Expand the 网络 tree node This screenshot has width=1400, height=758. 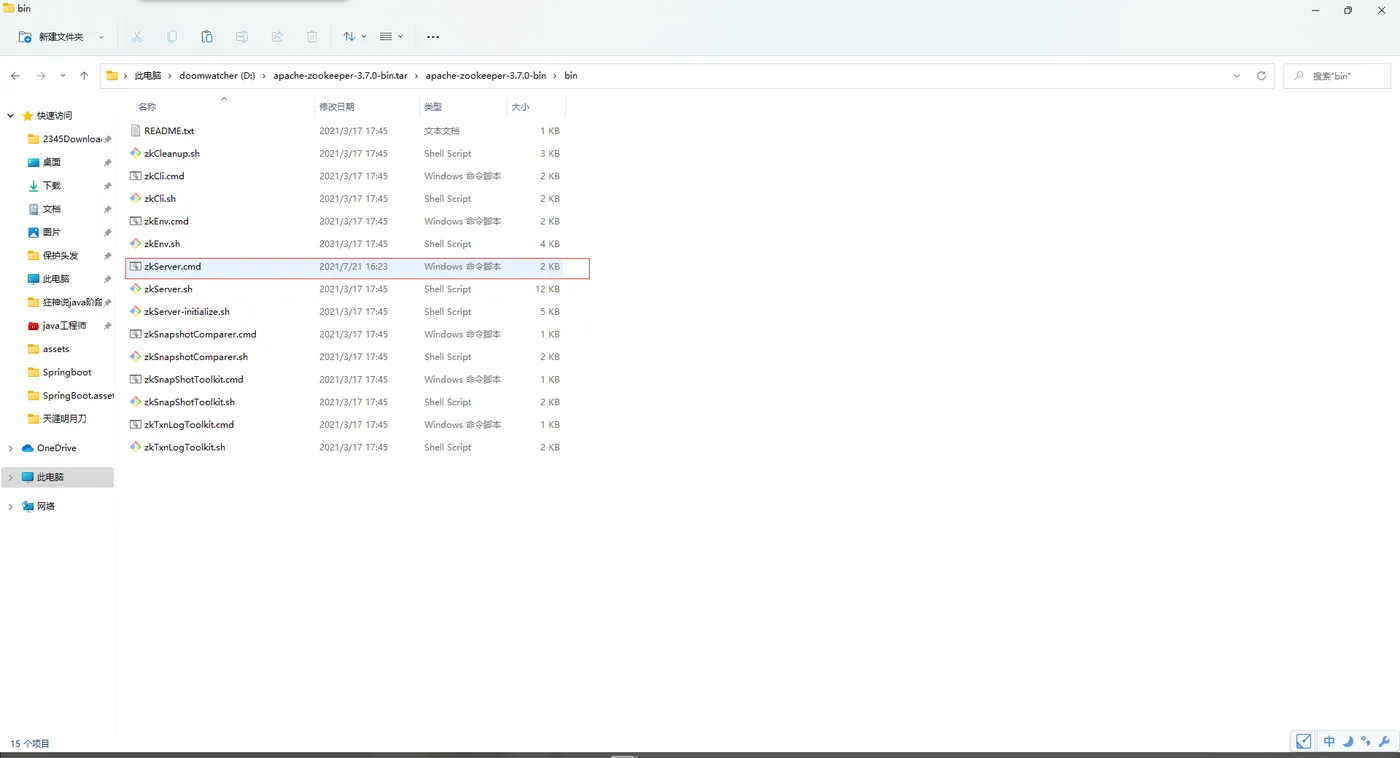point(11,507)
